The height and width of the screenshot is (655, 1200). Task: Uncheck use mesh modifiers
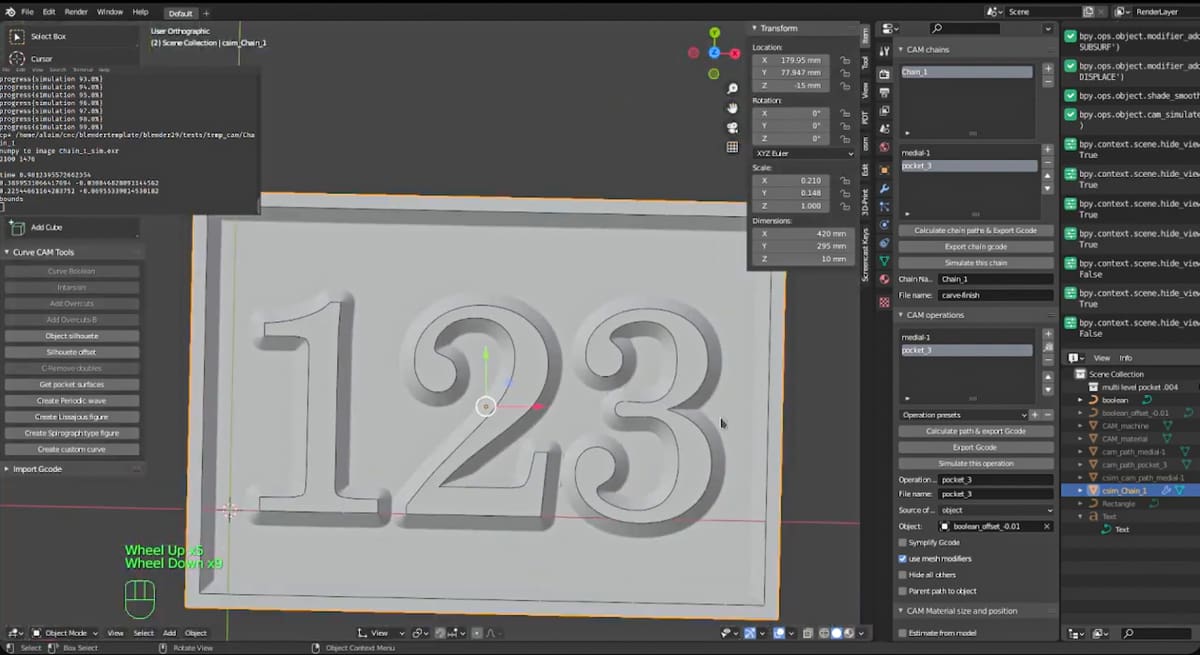(903, 558)
